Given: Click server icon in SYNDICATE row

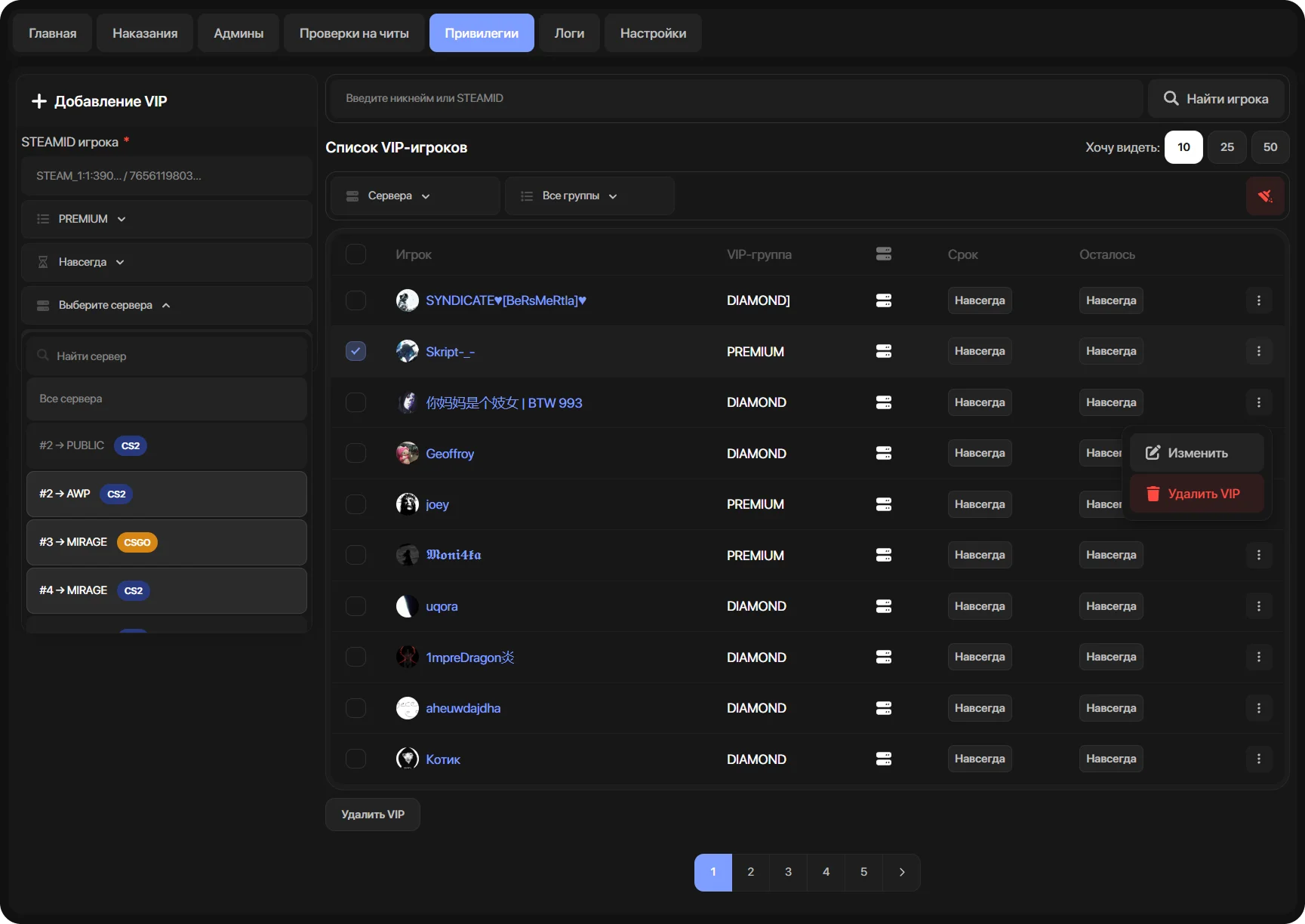Looking at the screenshot, I should click(884, 300).
